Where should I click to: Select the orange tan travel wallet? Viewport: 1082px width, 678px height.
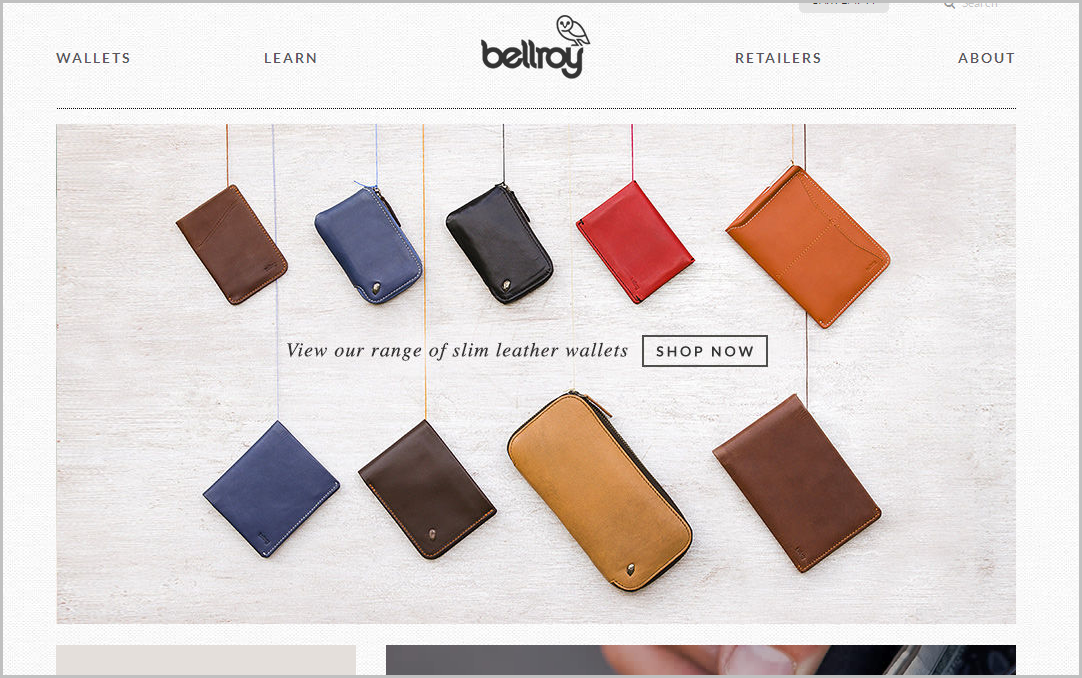point(808,246)
